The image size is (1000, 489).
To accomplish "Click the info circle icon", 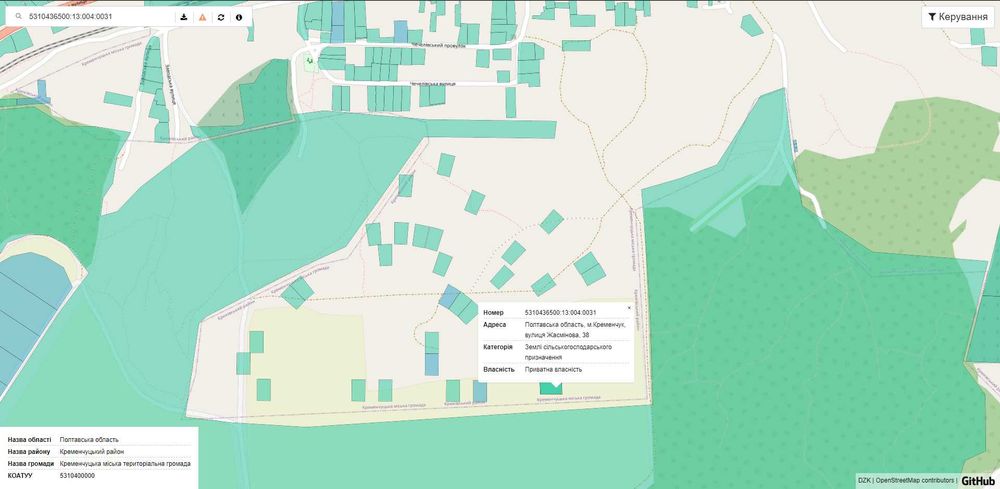I will coord(239,17).
